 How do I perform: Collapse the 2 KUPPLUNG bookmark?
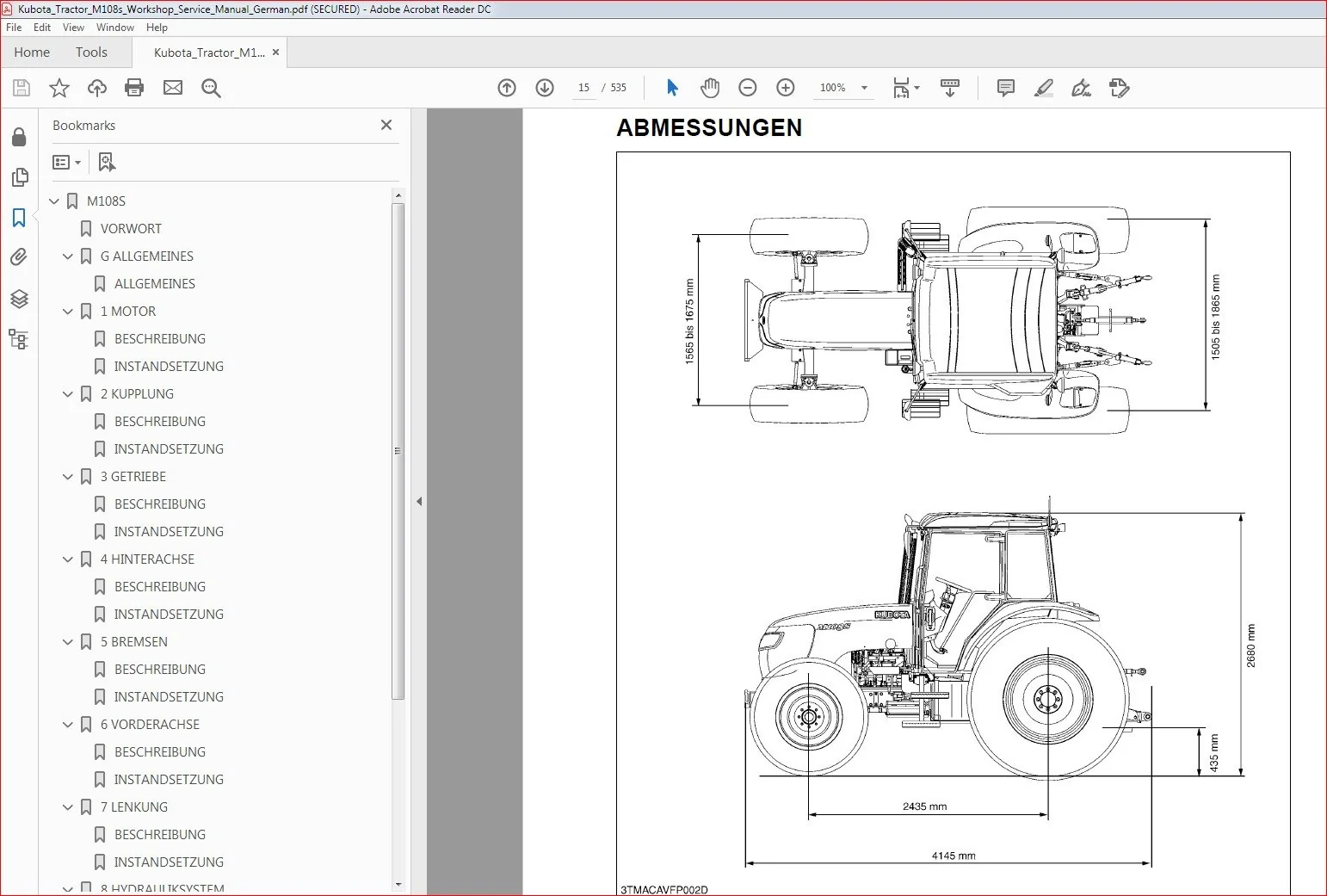(68, 394)
